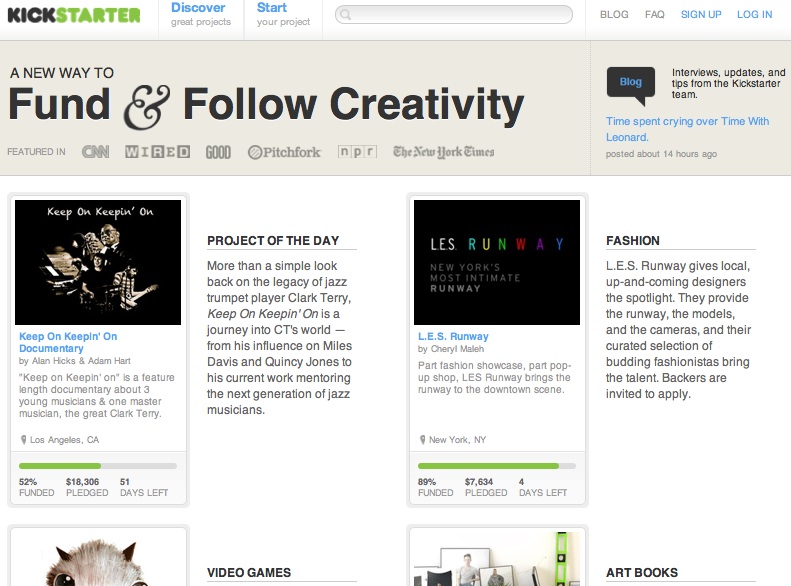The height and width of the screenshot is (586, 791).
Task: Open Keep On Keepin' On Documentary link
Action: point(68,342)
